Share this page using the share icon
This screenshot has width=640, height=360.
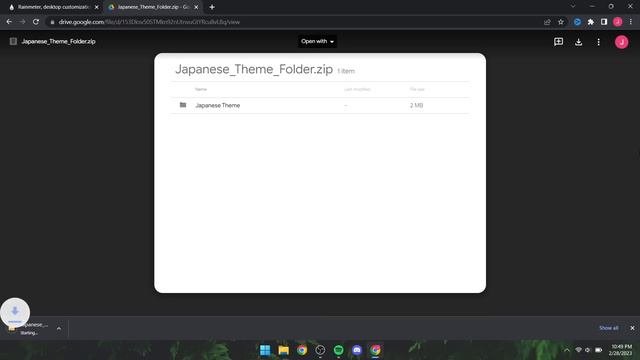click(547, 22)
